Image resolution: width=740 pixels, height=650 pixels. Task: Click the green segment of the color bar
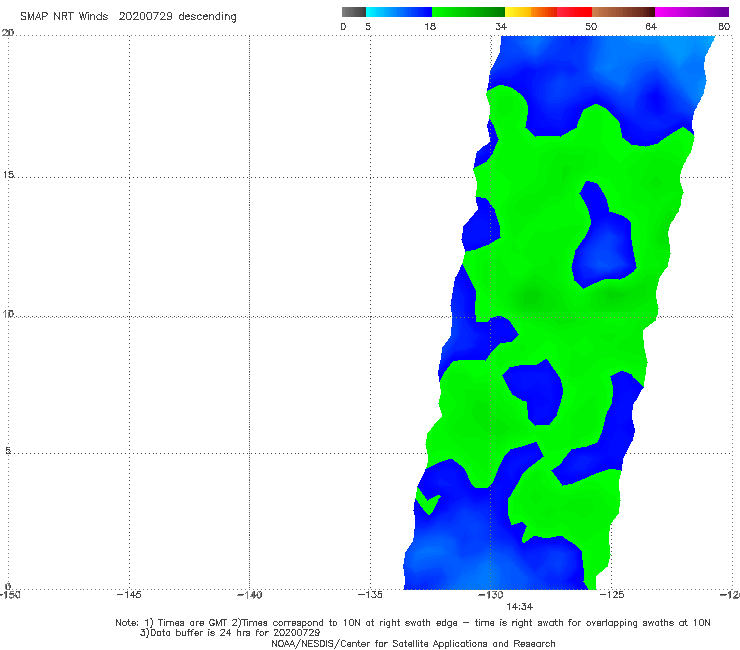[468, 12]
